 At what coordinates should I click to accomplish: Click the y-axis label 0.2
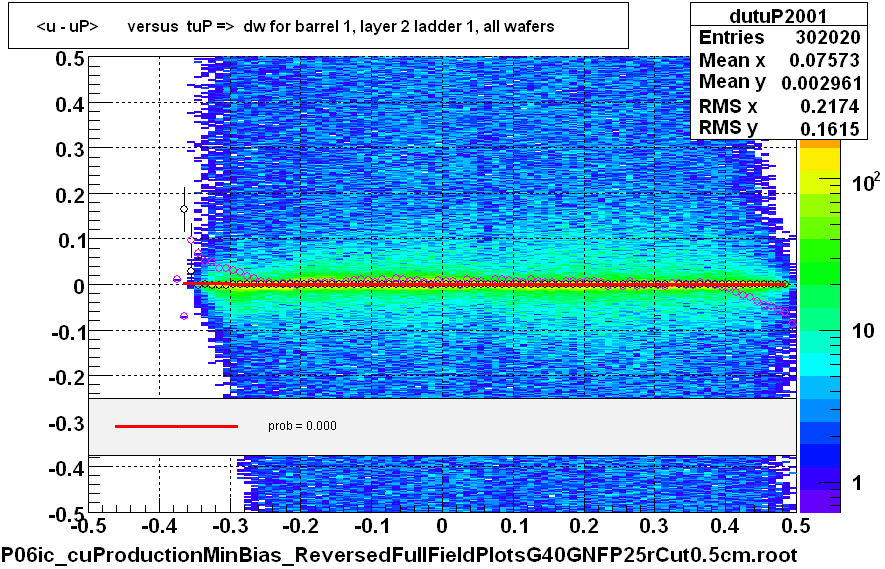pos(69,195)
